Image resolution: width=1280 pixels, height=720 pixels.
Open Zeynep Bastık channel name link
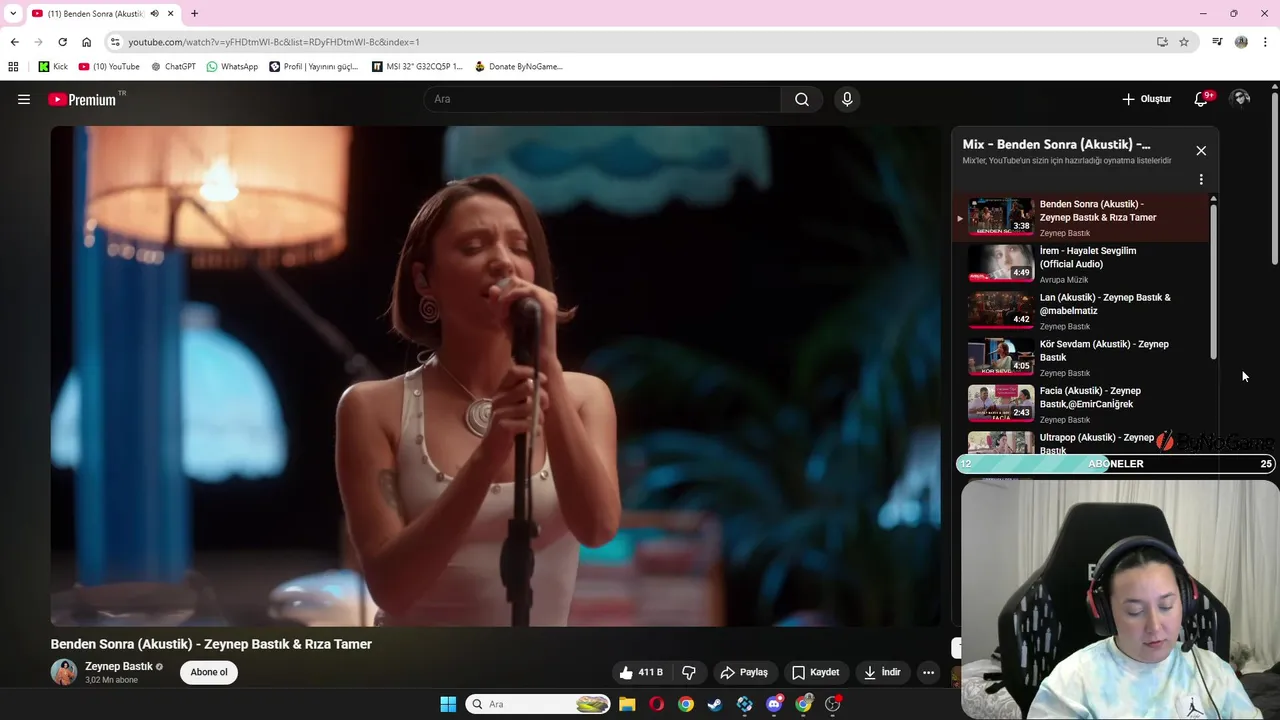pos(119,667)
